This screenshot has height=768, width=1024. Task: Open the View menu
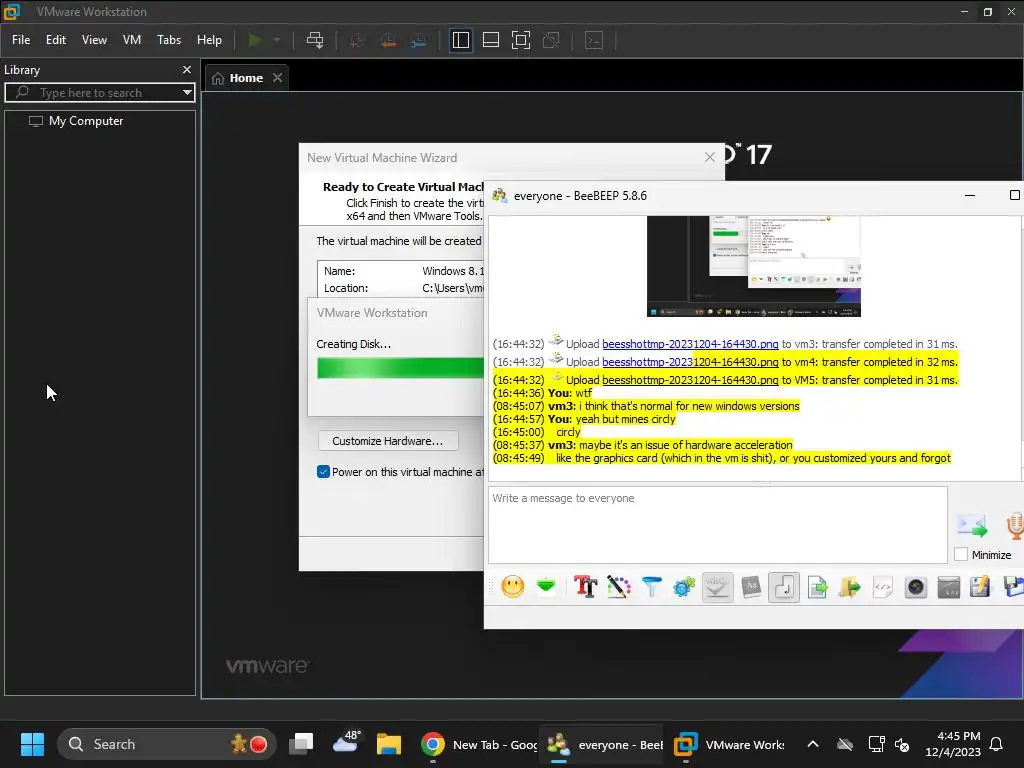94,40
